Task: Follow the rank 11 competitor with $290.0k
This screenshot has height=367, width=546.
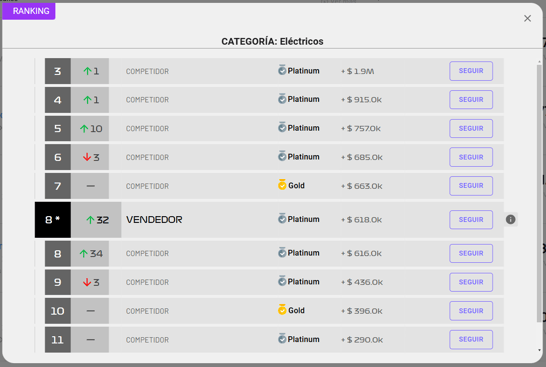Action: pyautogui.click(x=471, y=339)
